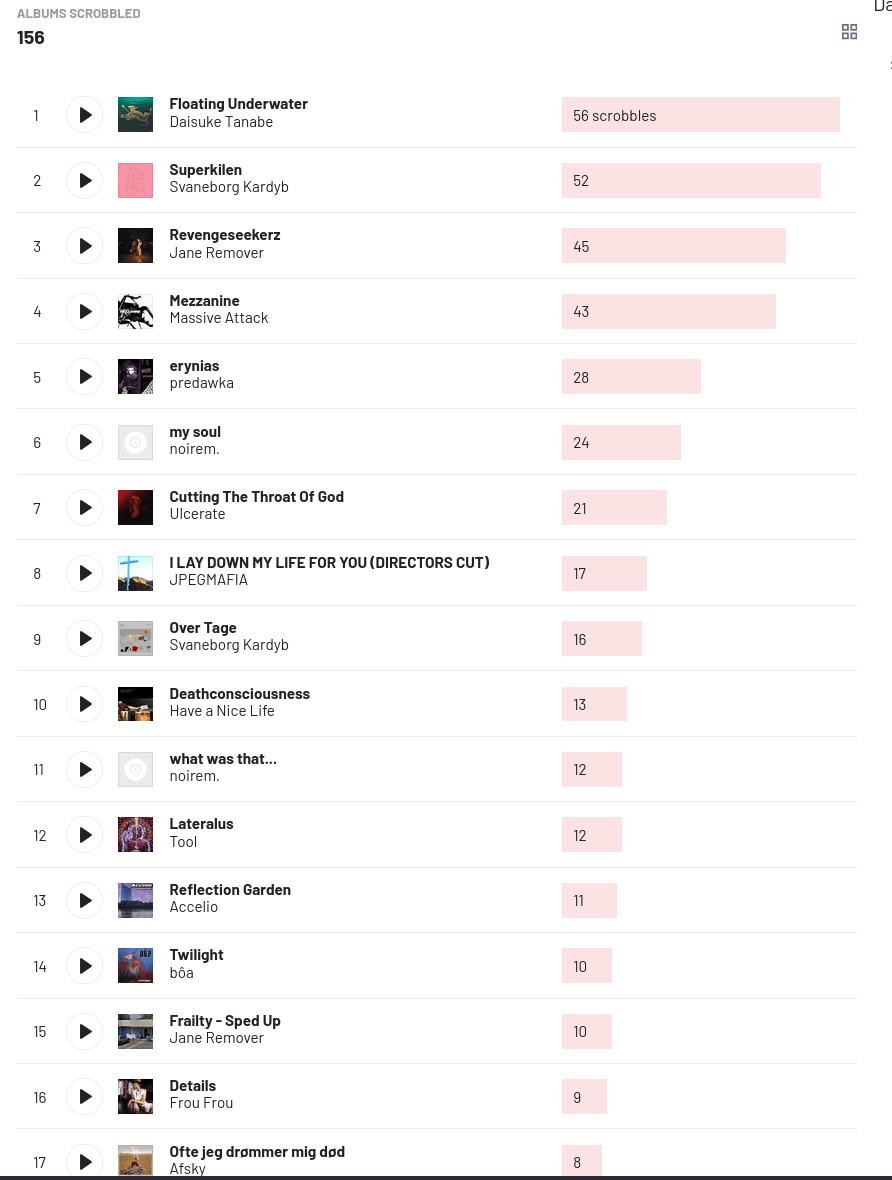The image size is (892, 1180).
Task: Open Have a Nice Life artist page
Action: (222, 710)
